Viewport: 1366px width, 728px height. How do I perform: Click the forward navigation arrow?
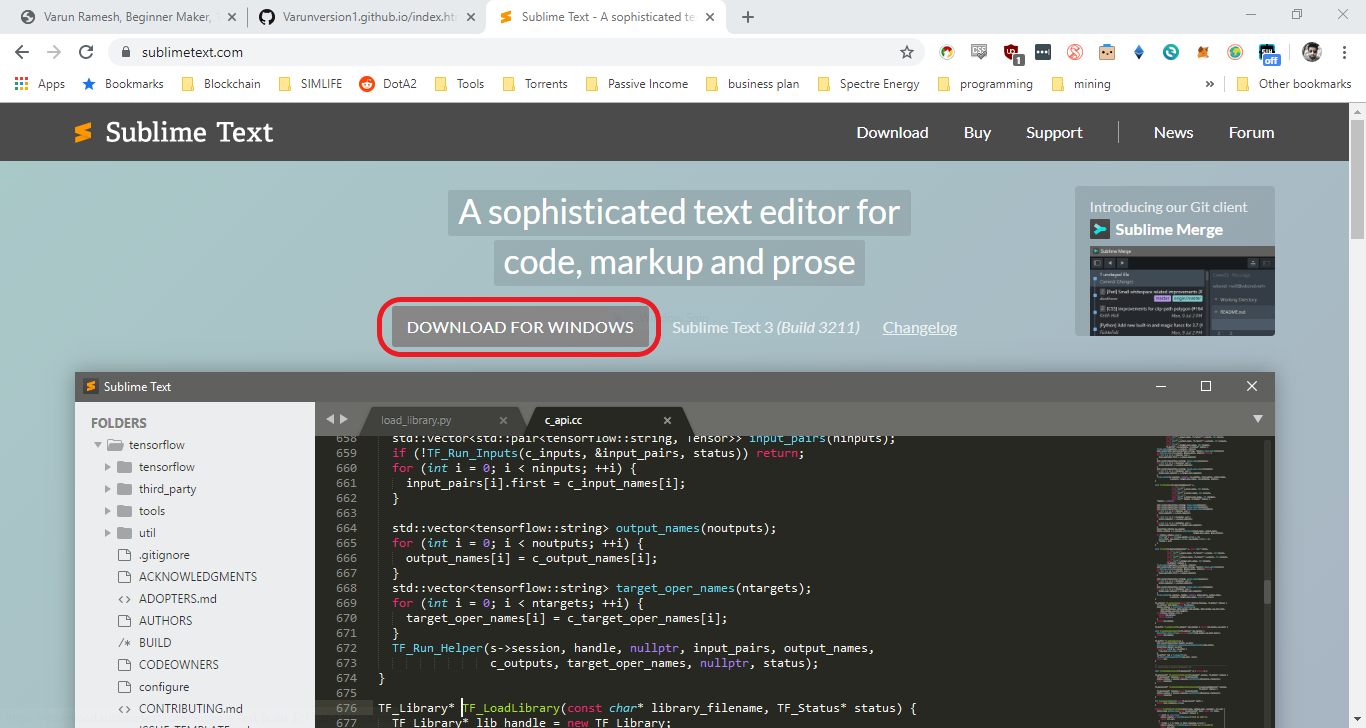point(54,52)
